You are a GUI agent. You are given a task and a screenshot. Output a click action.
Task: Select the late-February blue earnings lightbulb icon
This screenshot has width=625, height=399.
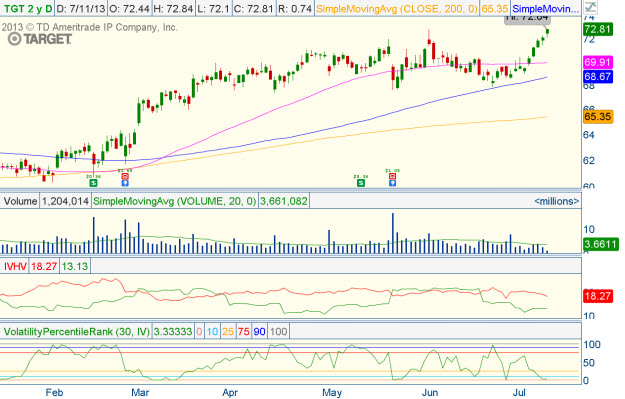tap(125, 183)
